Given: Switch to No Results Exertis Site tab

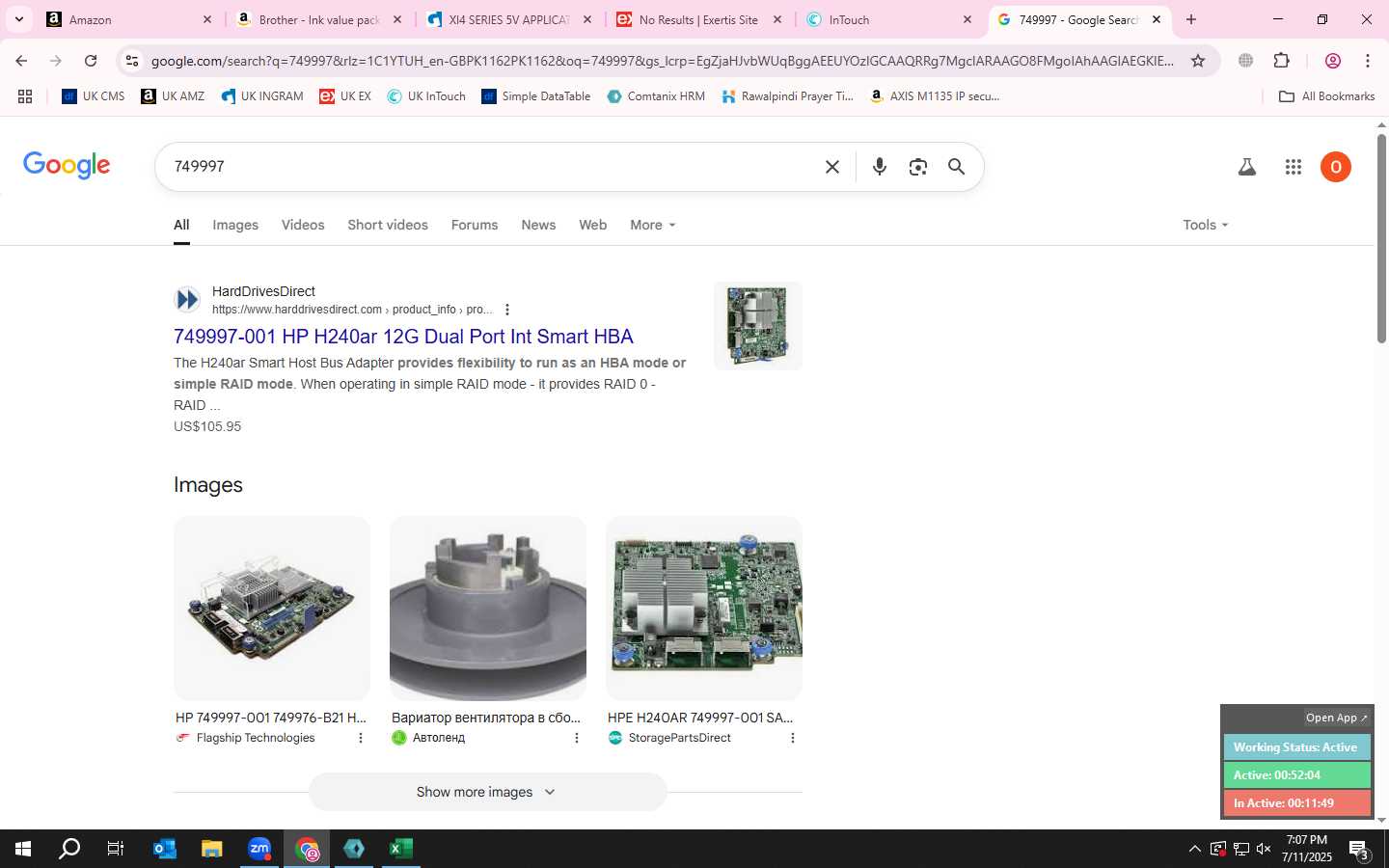Looking at the screenshot, I should tap(698, 19).
